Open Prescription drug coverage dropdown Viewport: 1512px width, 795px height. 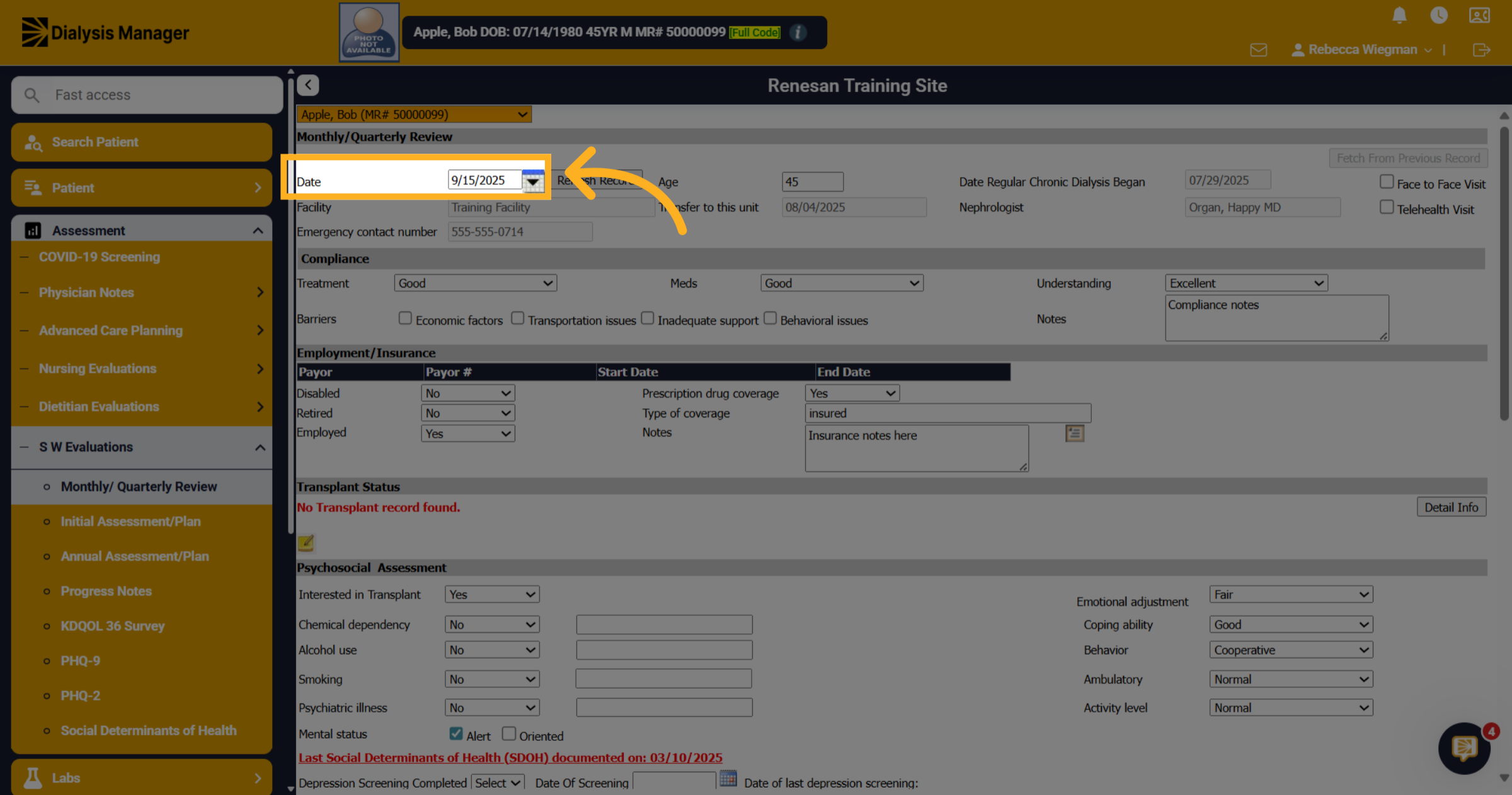[x=852, y=393]
